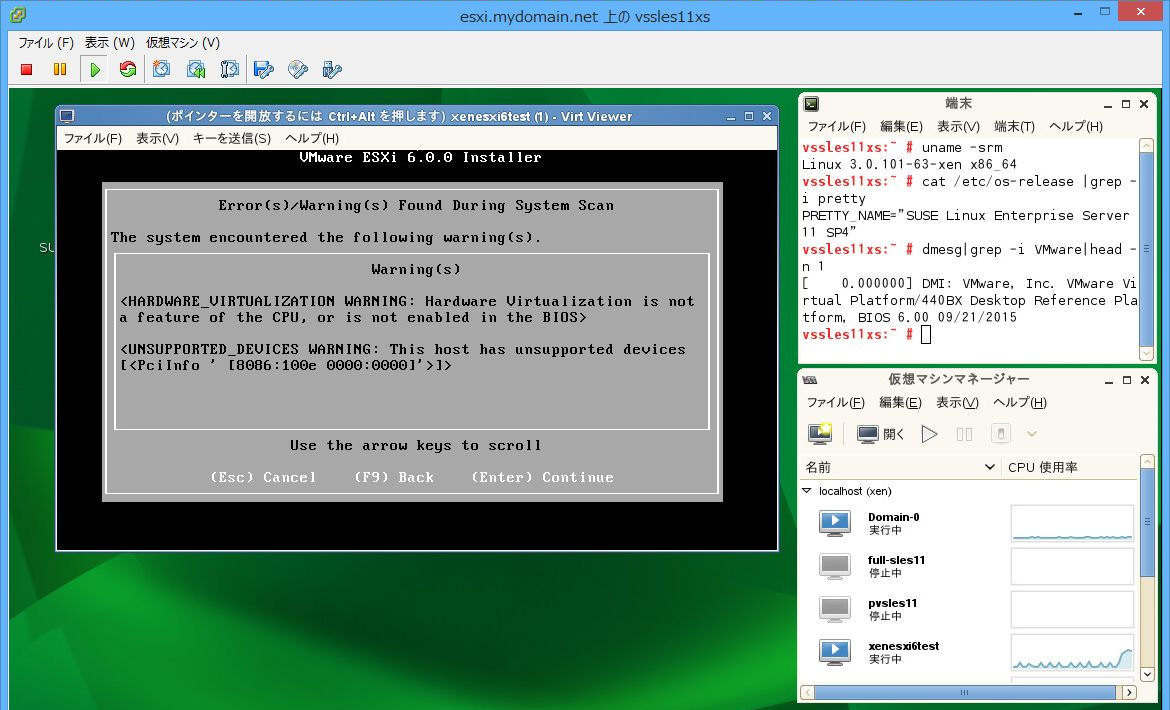This screenshot has width=1170, height=710.
Task: Select the Domain-0 virtual machine row
Action: coord(969,523)
